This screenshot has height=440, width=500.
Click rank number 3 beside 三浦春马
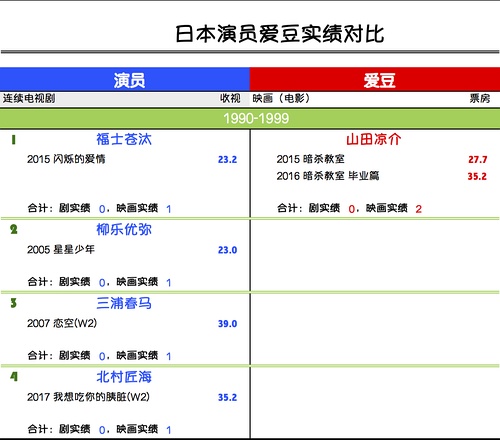point(13,303)
